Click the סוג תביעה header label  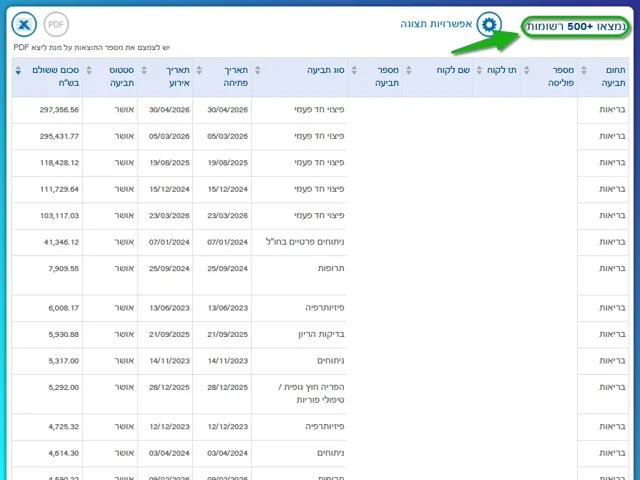pos(326,70)
